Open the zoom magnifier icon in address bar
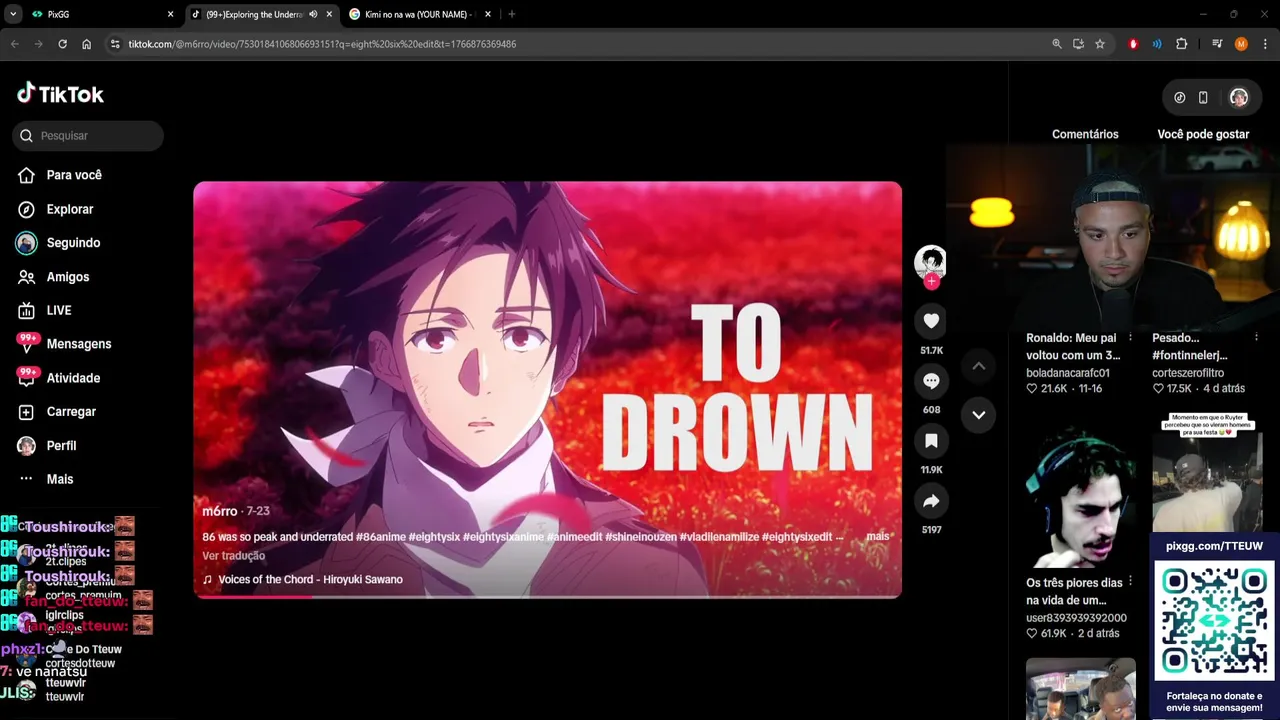The image size is (1280, 720). point(1057,44)
